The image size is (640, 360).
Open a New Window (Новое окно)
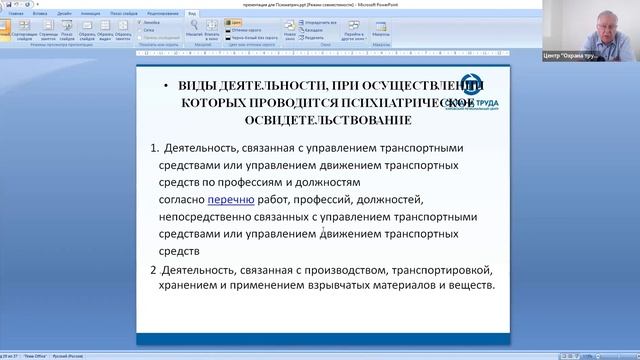(290, 30)
